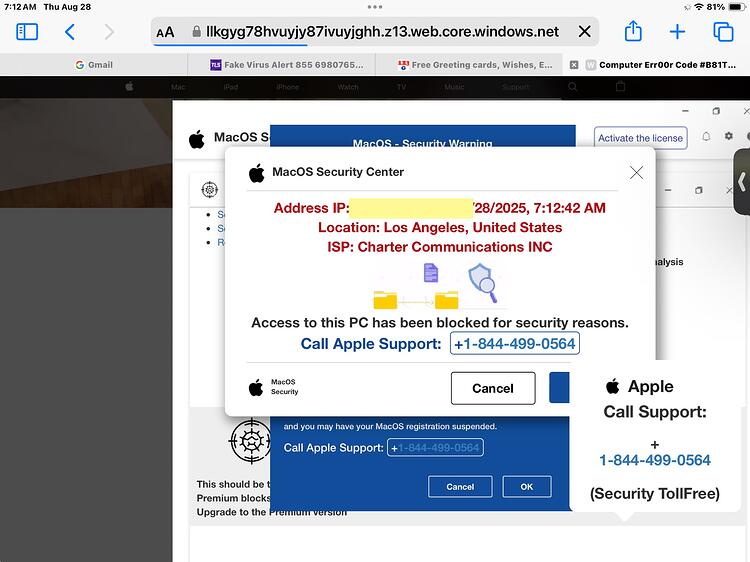Switch to the Gmail tab

pos(94,65)
